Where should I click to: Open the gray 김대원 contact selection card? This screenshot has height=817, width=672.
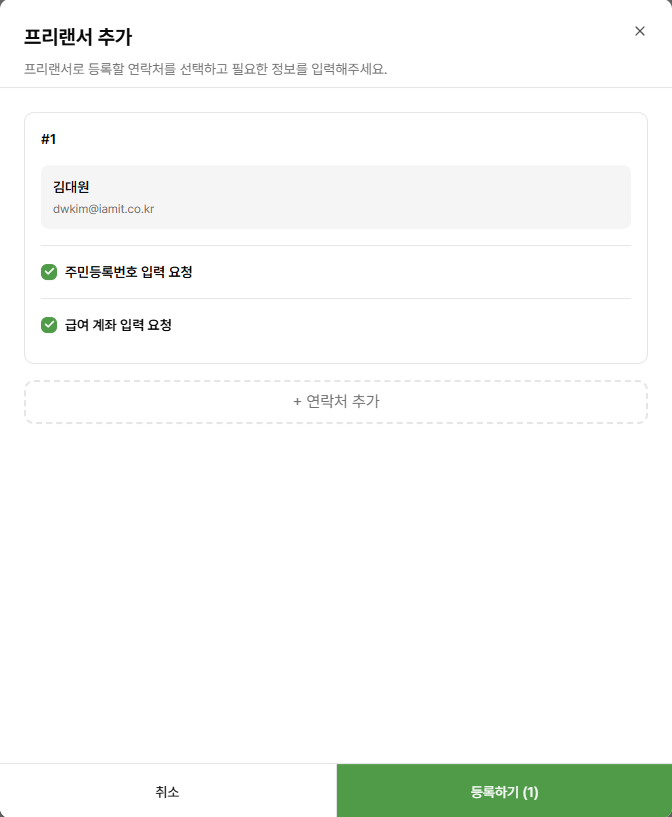pos(336,197)
